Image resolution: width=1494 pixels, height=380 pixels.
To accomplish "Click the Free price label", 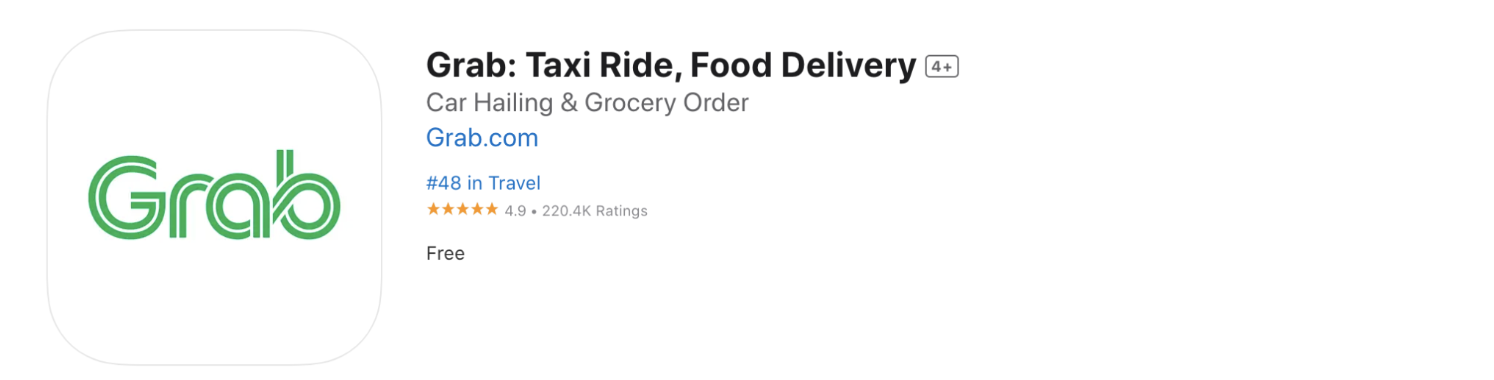I will pyautogui.click(x=445, y=253).
